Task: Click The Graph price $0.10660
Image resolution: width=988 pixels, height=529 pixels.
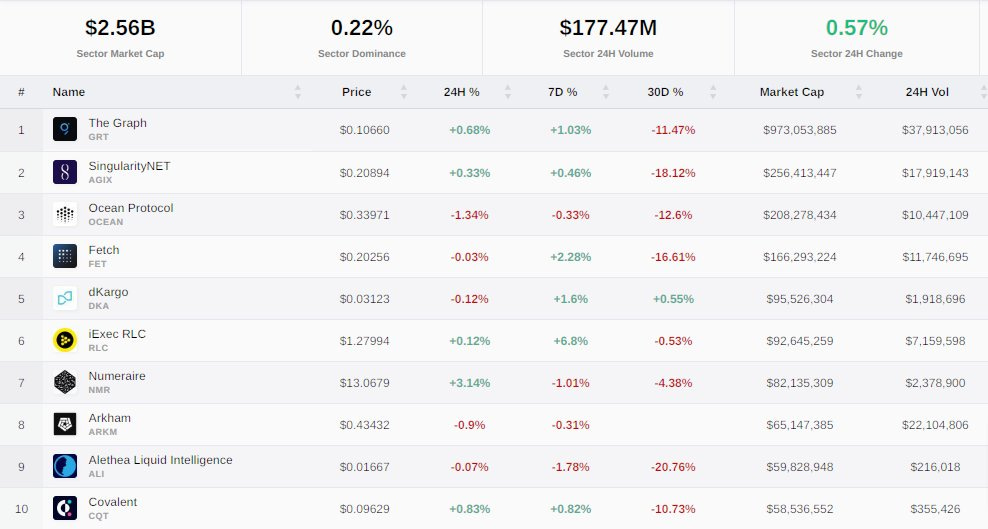Action: pos(364,130)
